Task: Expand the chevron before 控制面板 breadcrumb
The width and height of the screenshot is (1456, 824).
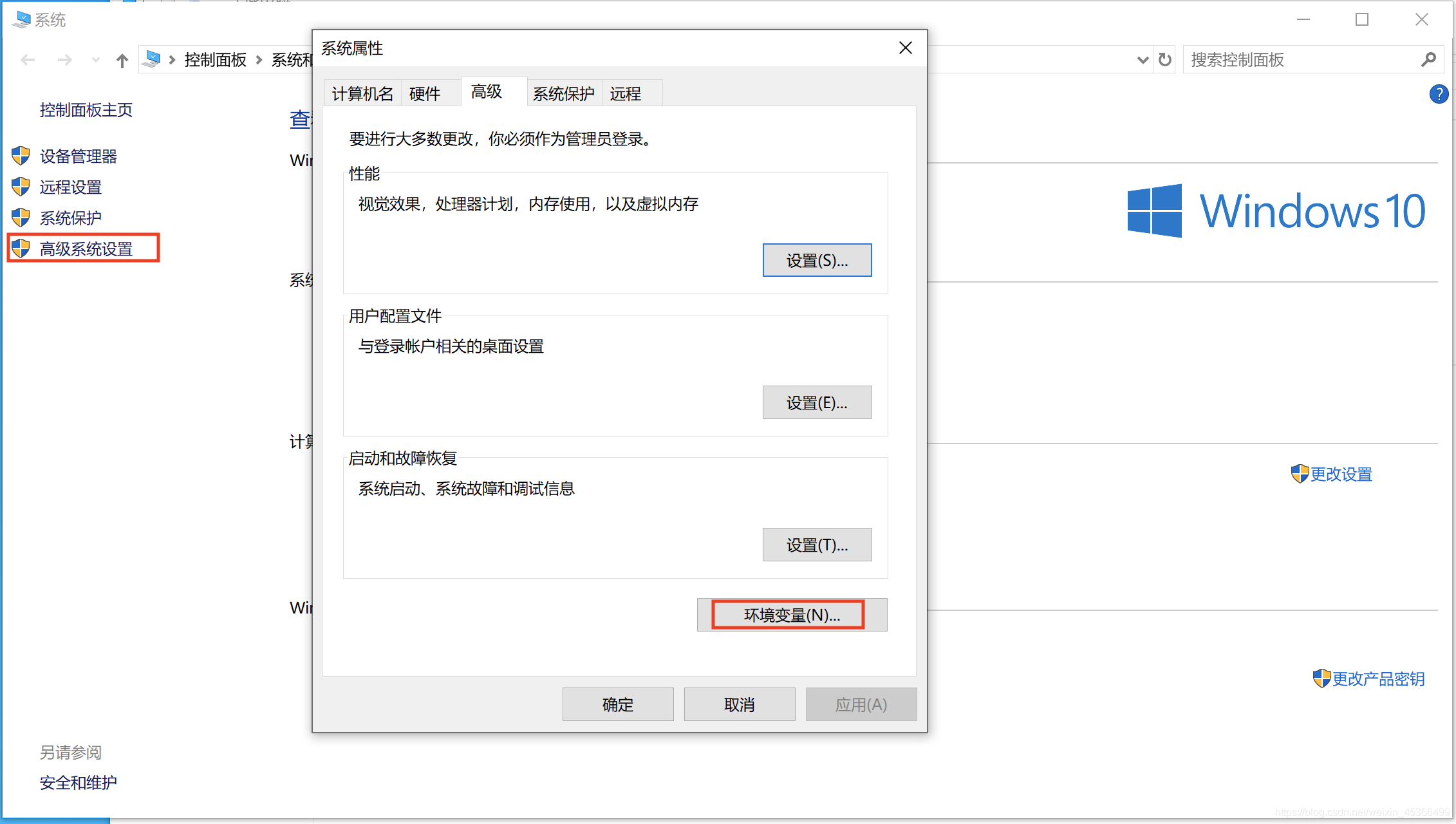Action: (172, 60)
